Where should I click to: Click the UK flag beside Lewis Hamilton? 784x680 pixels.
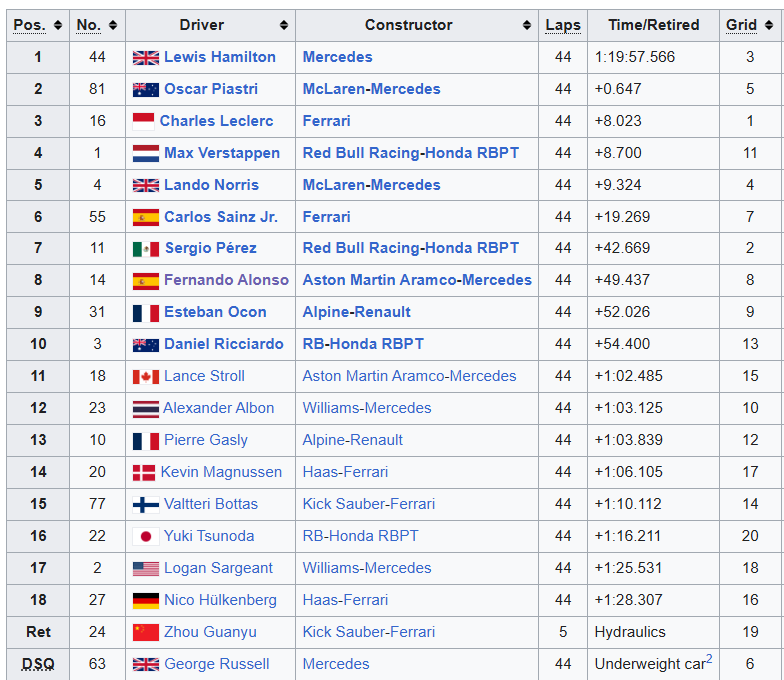tap(146, 58)
